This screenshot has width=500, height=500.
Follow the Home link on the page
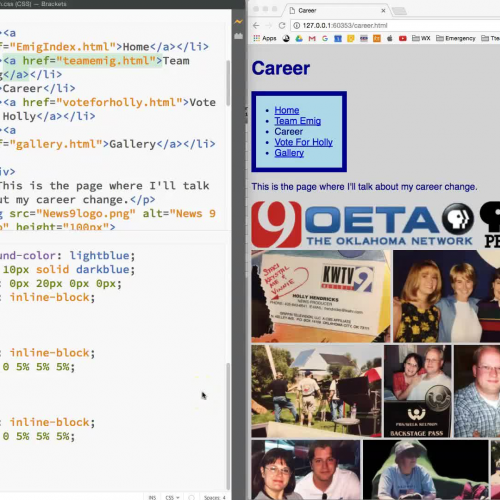click(287, 110)
